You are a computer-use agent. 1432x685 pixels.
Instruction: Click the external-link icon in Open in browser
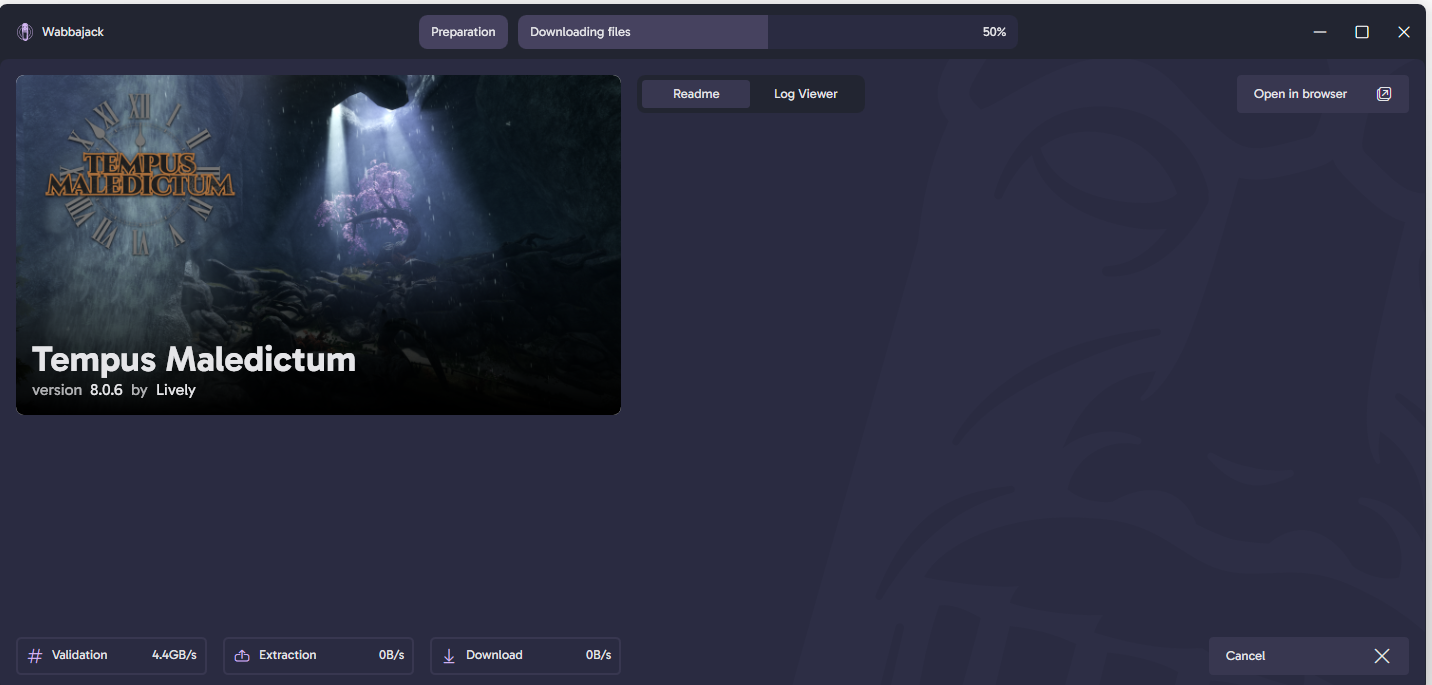[1384, 94]
